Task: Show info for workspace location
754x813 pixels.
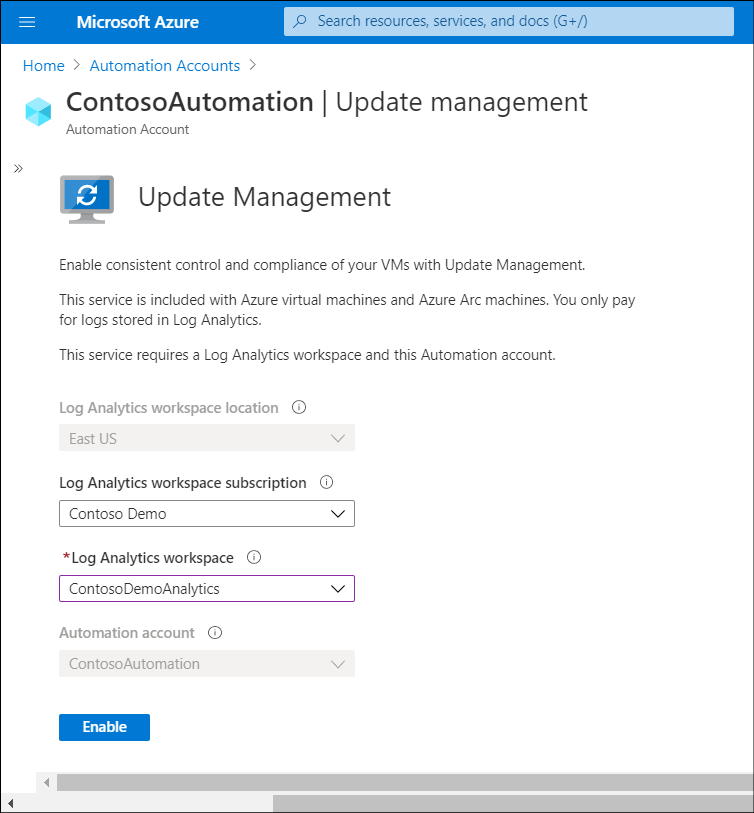Action: [299, 407]
